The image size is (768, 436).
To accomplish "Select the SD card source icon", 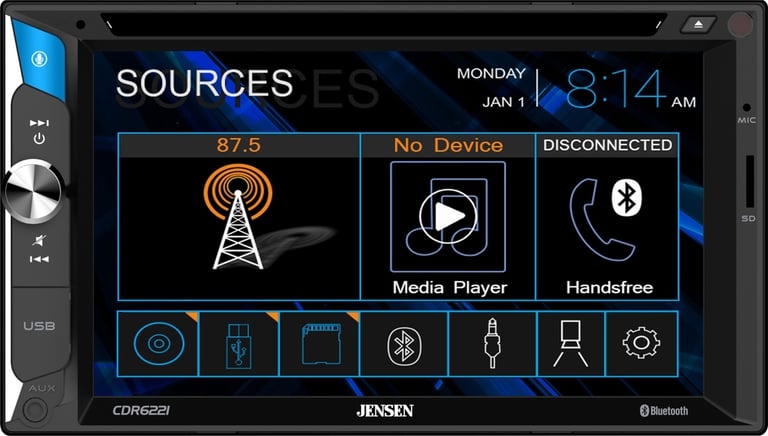I will coord(321,344).
